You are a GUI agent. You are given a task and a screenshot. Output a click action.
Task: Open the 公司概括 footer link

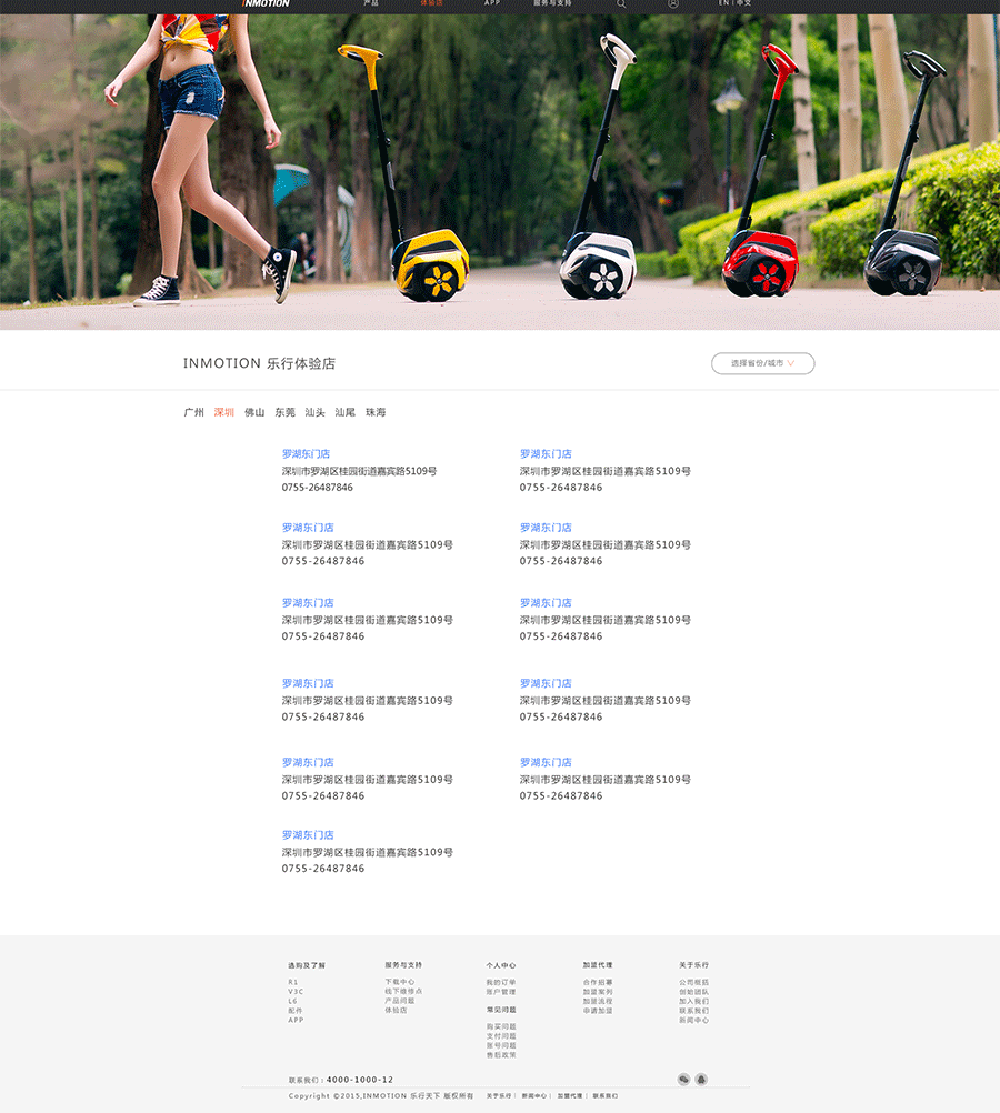coord(694,982)
